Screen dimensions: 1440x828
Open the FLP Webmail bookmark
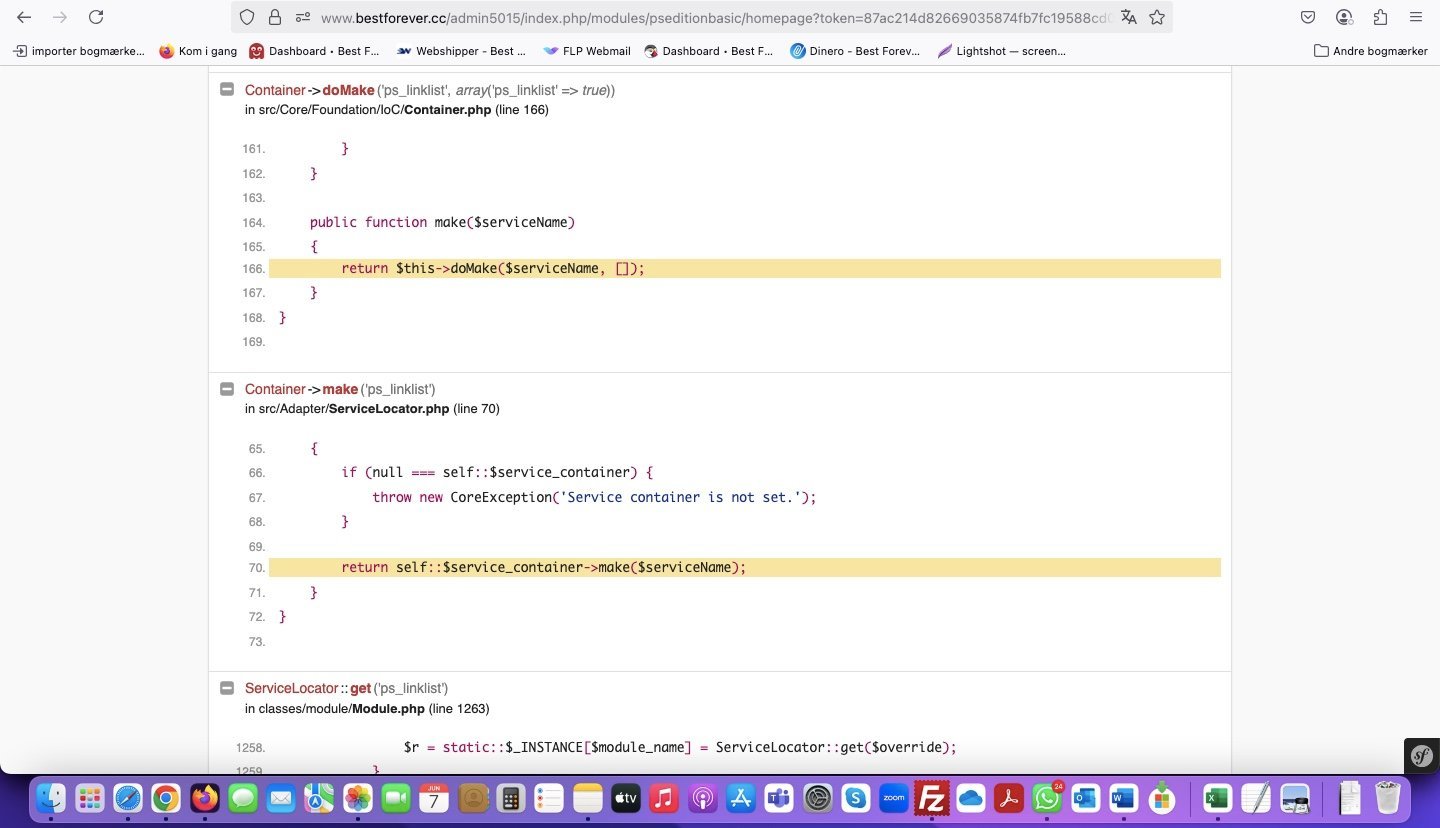coord(586,51)
